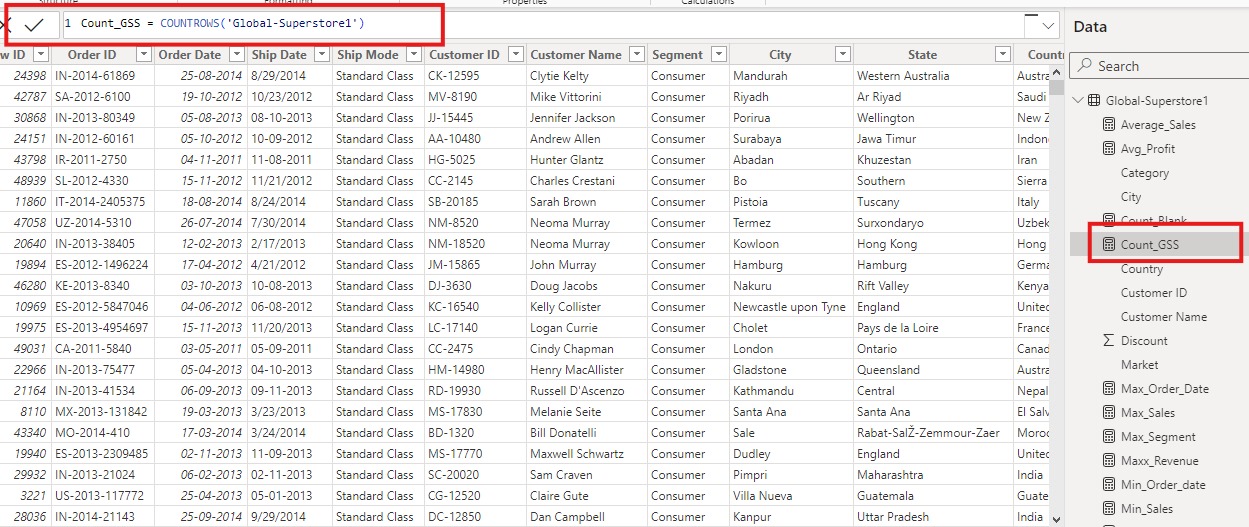The width and height of the screenshot is (1249, 527).
Task: Select the Country field in Data pane
Action: point(1142,268)
